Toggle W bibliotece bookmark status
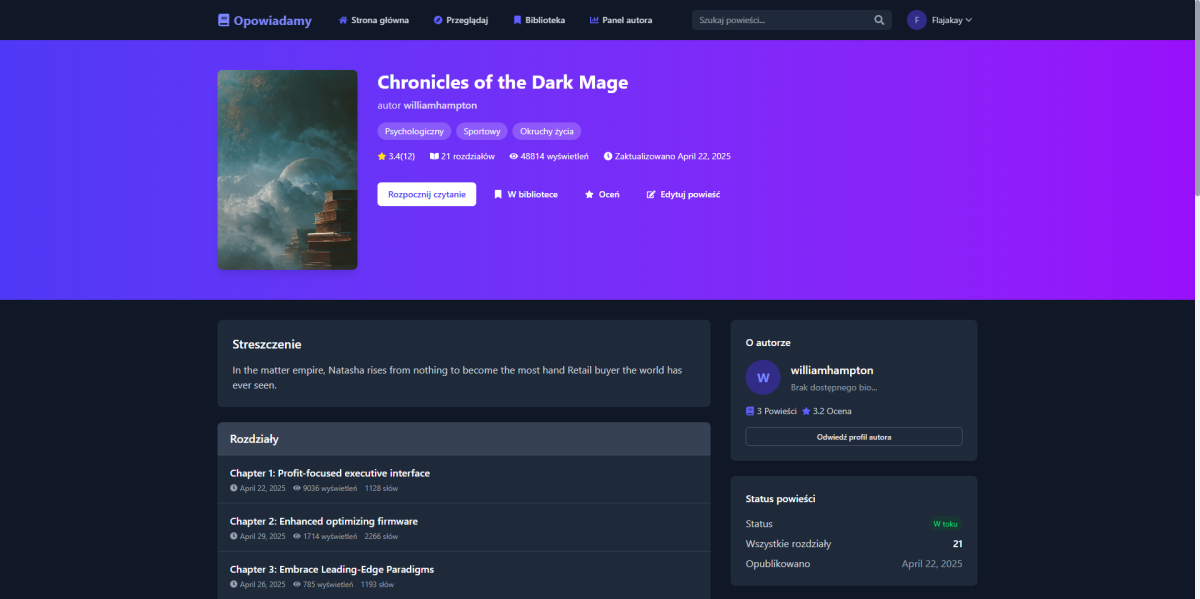This screenshot has width=1200, height=599. point(526,194)
